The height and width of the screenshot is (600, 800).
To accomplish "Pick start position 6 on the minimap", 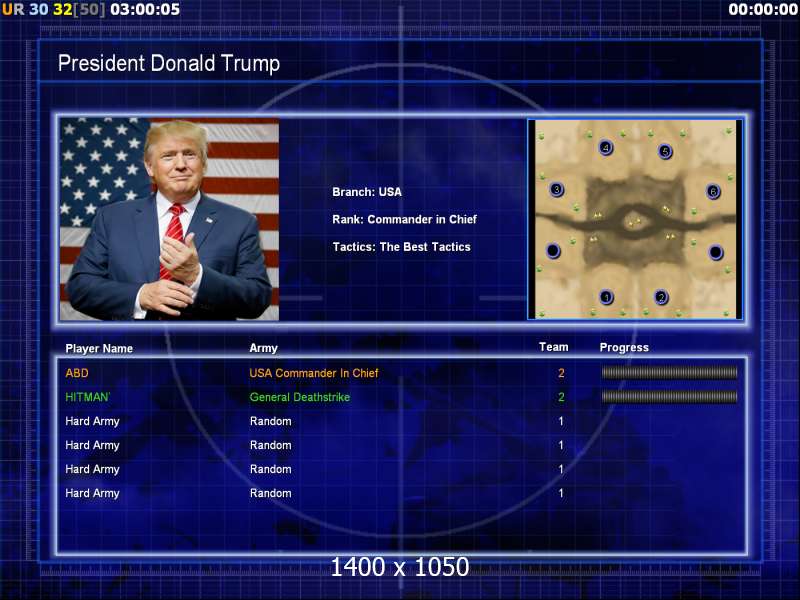I will 713,192.
